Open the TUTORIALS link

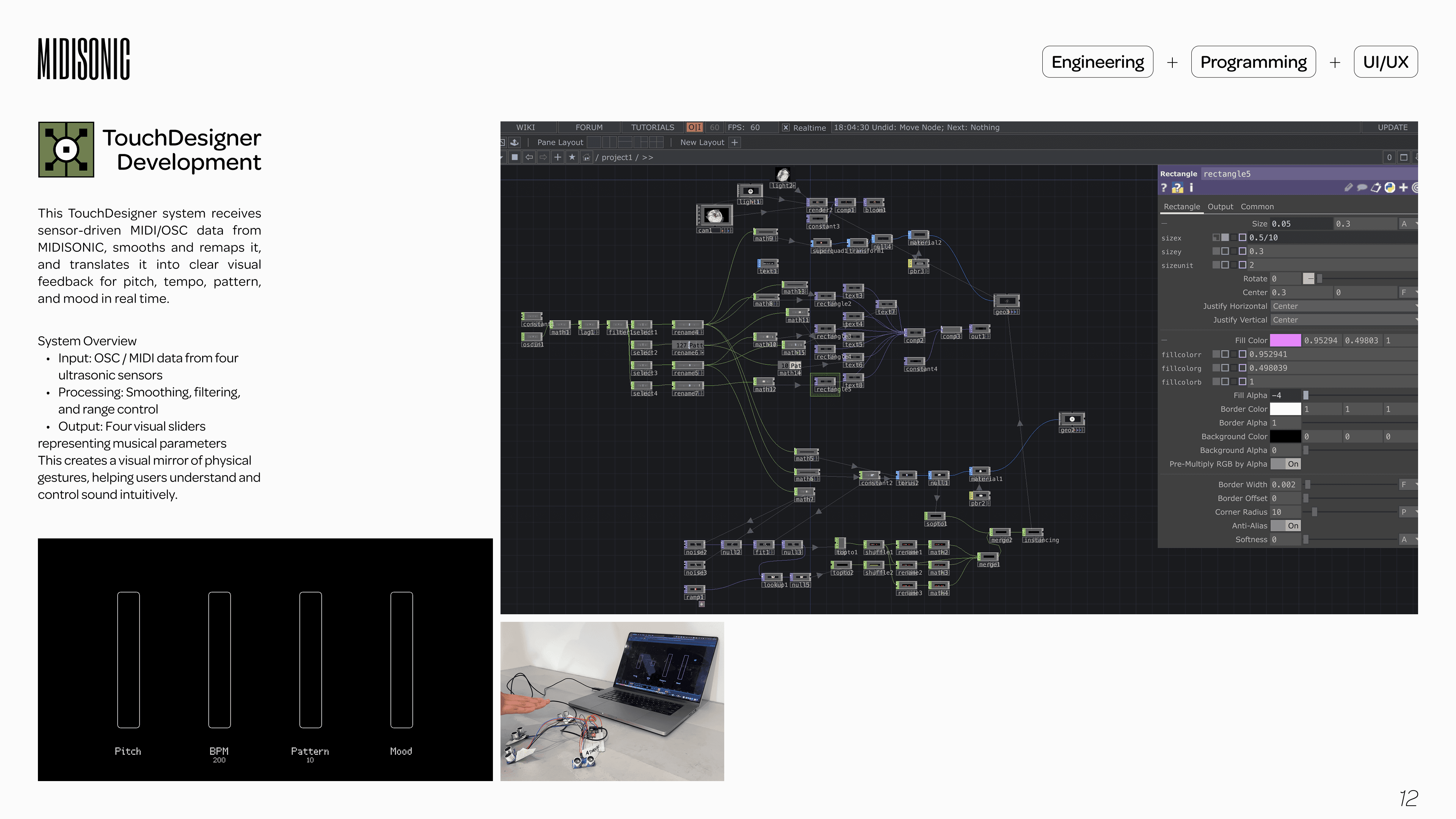click(x=652, y=128)
